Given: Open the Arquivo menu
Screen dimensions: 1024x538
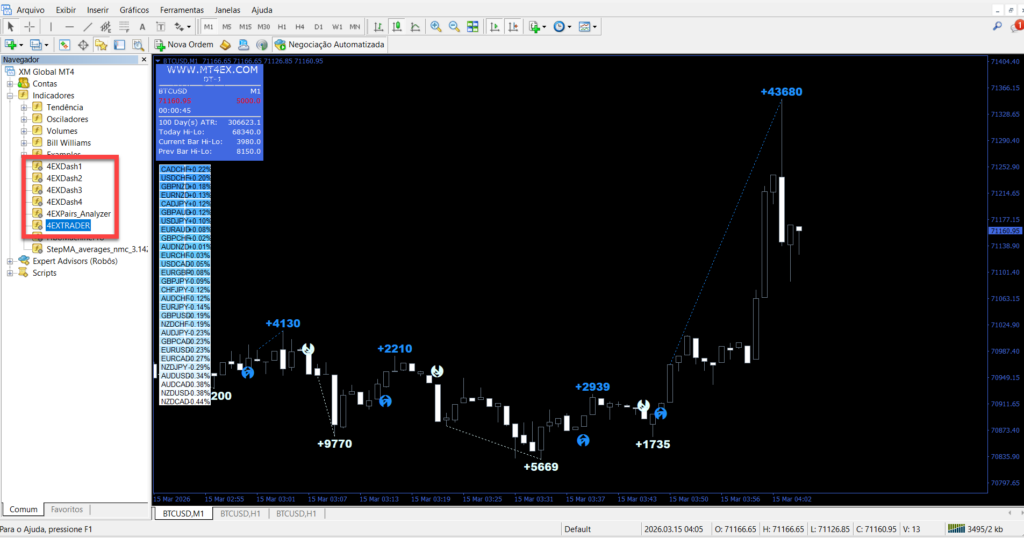Looking at the screenshot, I should 30,10.
